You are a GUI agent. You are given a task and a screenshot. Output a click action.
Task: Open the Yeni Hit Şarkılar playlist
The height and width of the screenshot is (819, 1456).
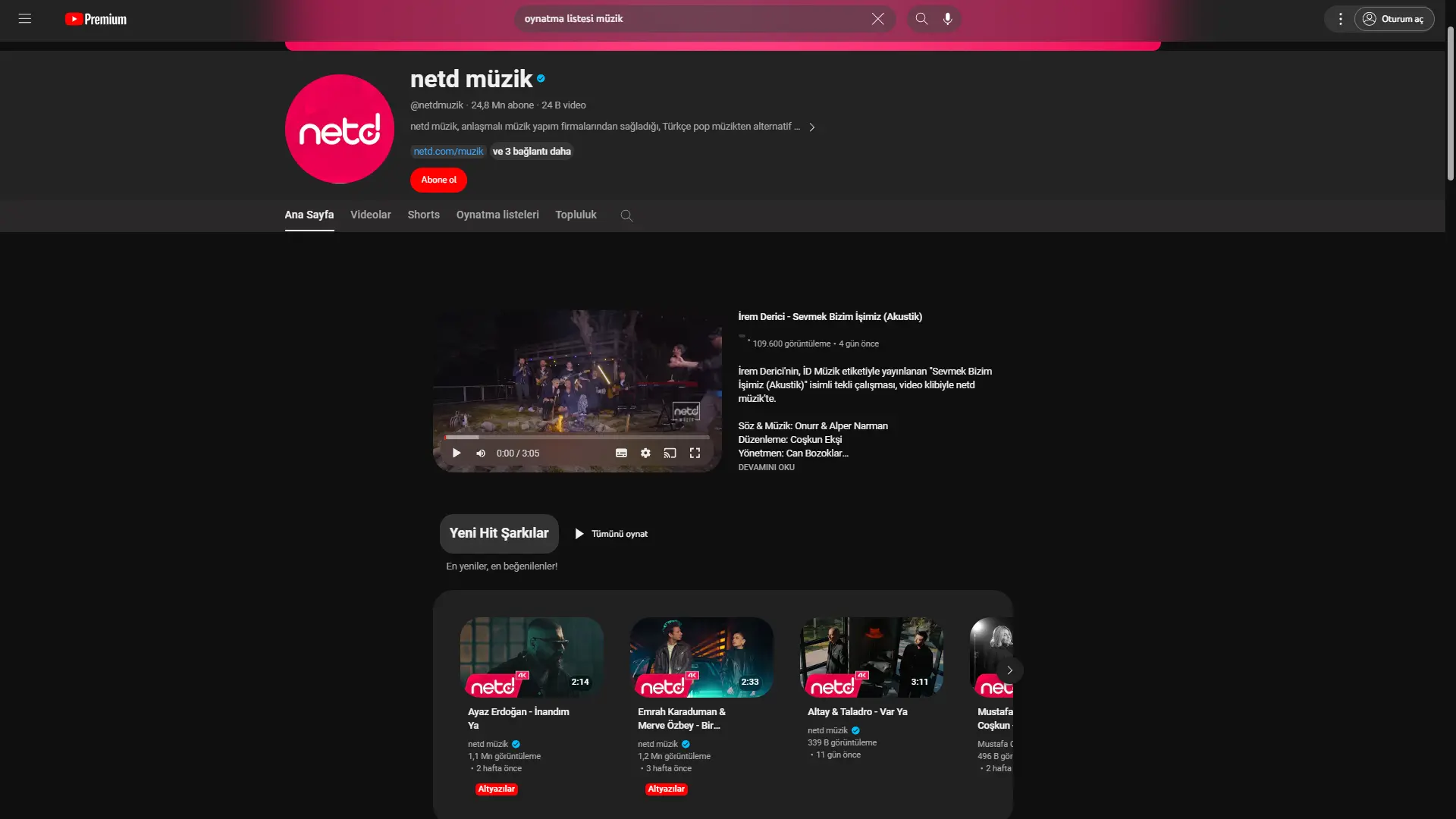point(499,534)
